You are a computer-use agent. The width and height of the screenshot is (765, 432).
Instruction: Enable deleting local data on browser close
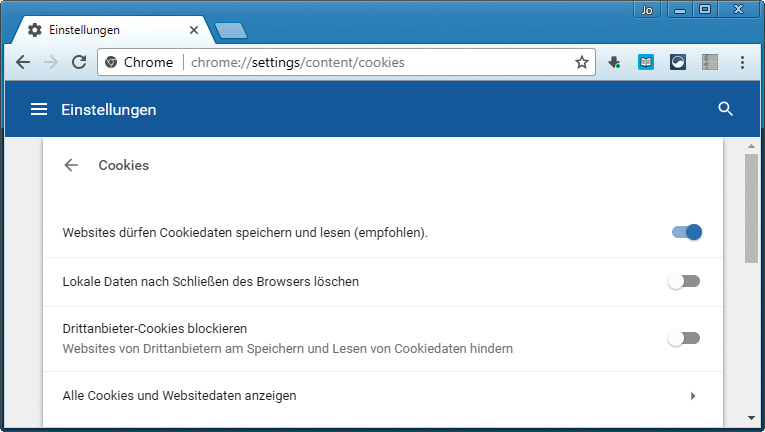click(684, 281)
